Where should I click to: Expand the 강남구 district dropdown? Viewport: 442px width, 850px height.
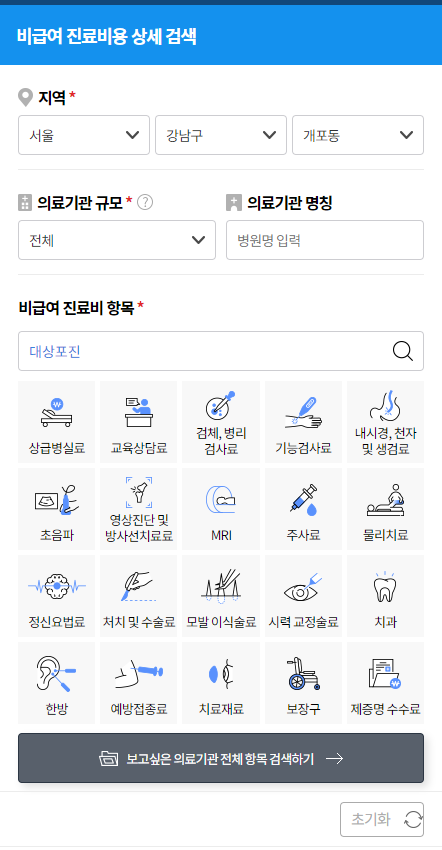(x=221, y=135)
